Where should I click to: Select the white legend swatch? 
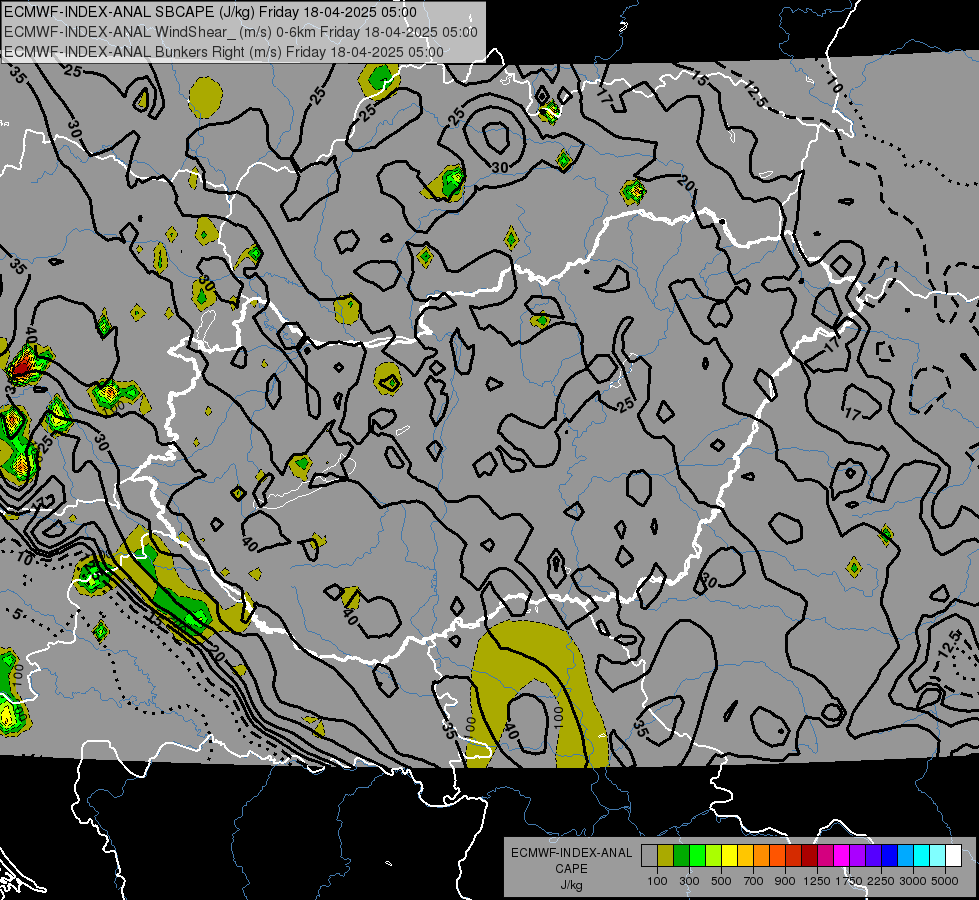tap(953, 856)
